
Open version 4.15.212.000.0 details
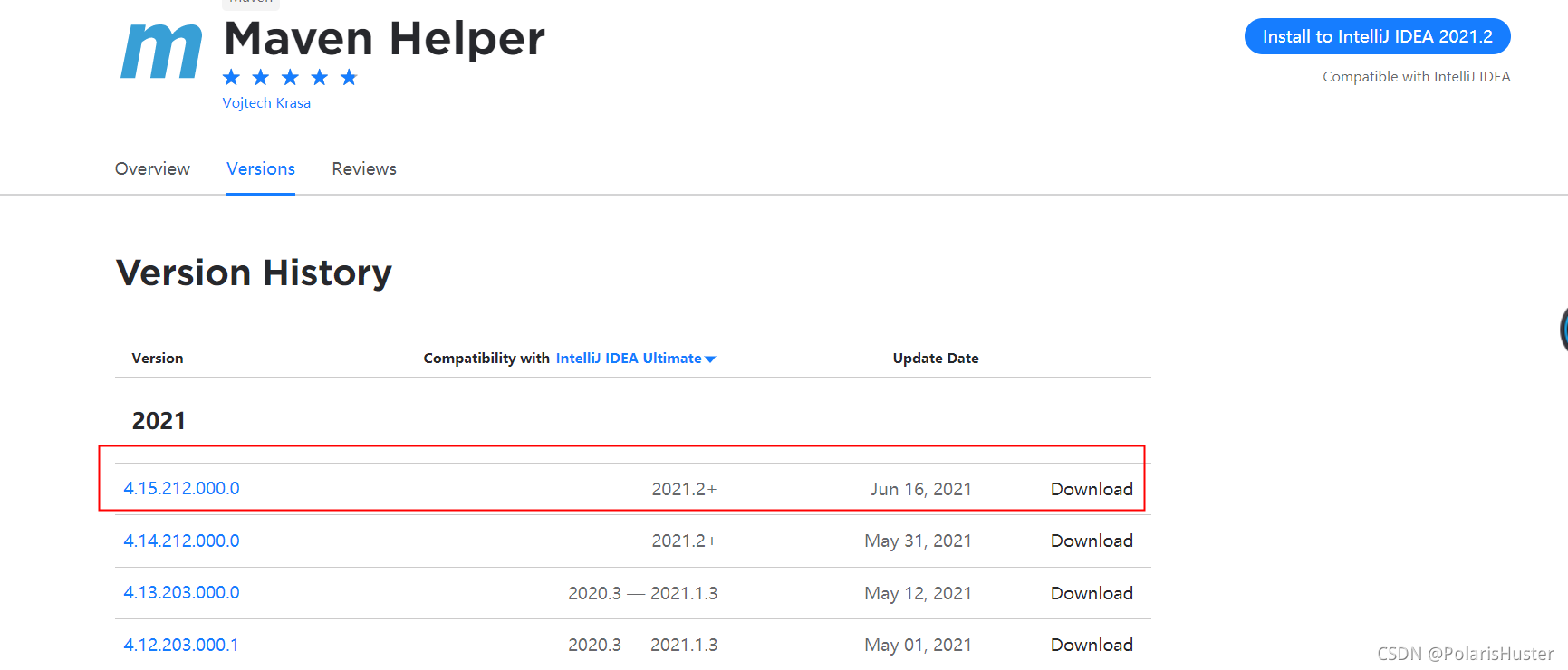(x=181, y=488)
